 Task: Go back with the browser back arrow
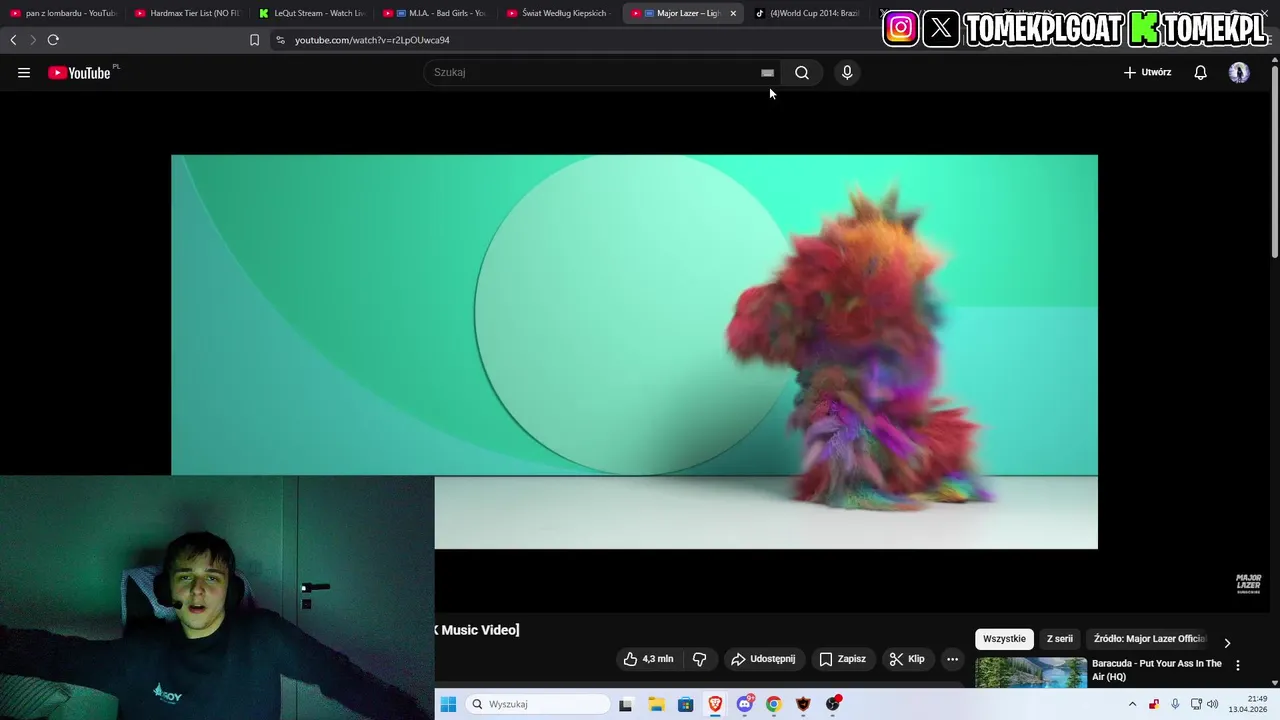[x=13, y=40]
